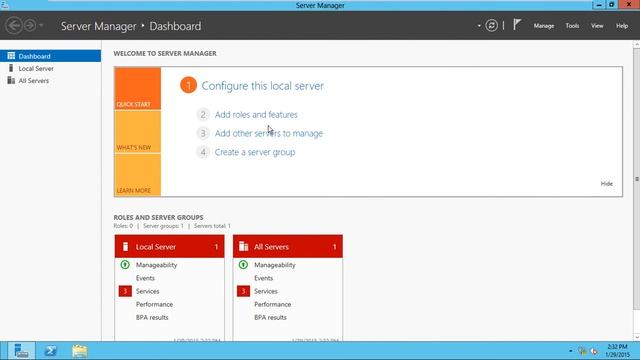Click Add other servers to manage
This screenshot has width=640, height=360.
point(269,133)
